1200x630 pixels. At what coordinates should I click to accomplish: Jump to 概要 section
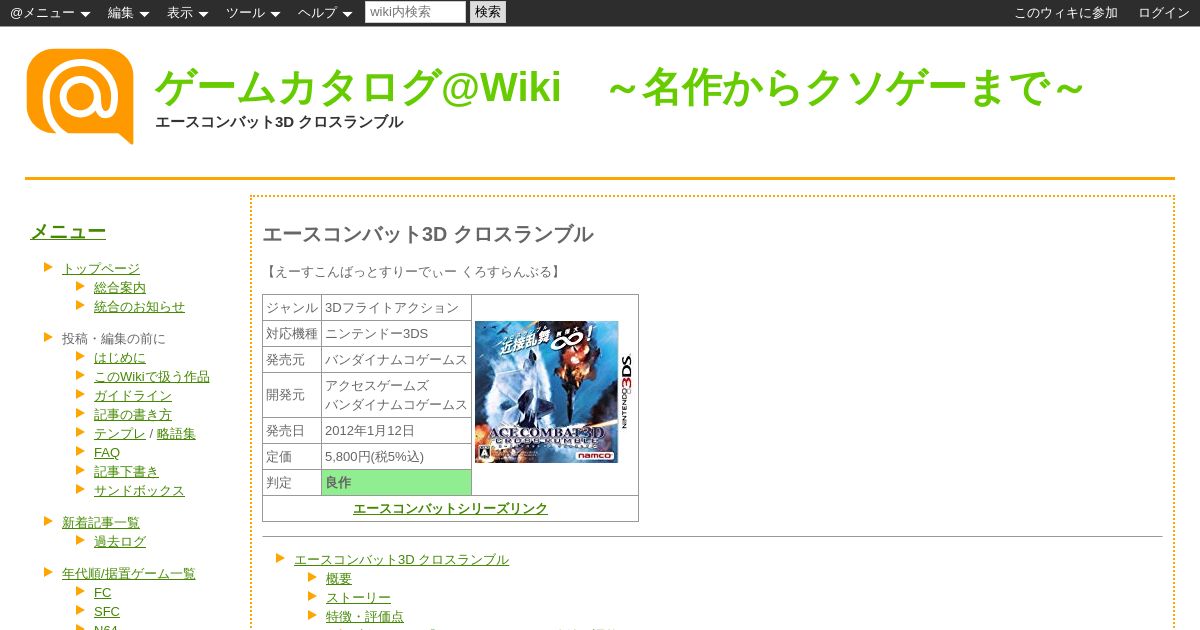pos(339,578)
